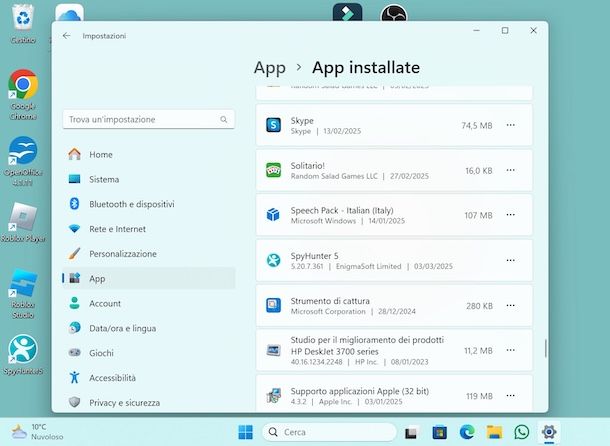610x446 pixels.
Task: Open weather widget showing 10°C Nuvoloso
Action: click(x=37, y=432)
